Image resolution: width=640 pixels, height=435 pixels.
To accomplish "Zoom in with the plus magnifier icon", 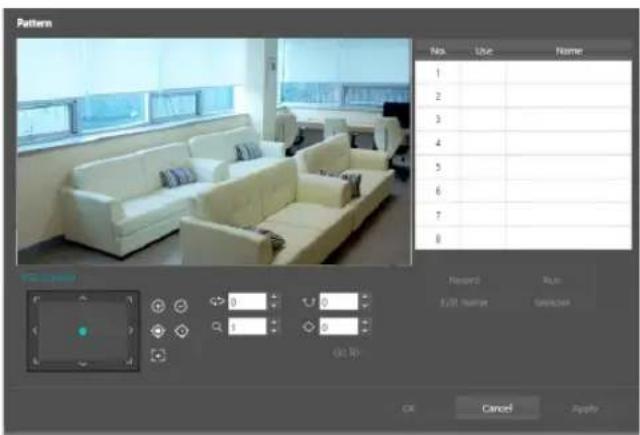I will click(158, 306).
